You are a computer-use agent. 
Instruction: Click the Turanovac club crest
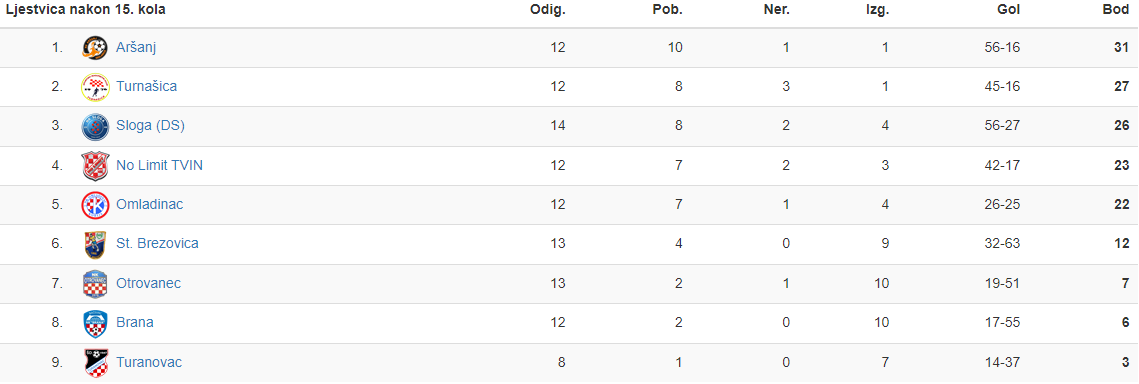(95, 362)
